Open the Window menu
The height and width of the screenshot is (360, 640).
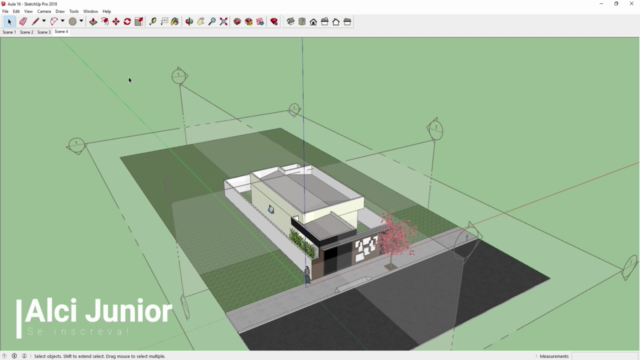click(91, 11)
